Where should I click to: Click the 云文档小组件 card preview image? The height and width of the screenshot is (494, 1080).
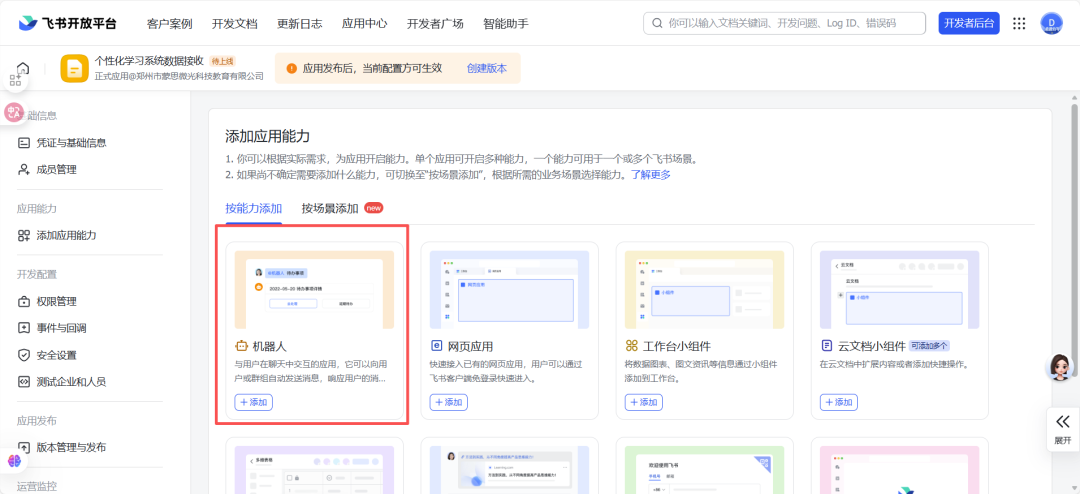pyautogui.click(x=900, y=289)
